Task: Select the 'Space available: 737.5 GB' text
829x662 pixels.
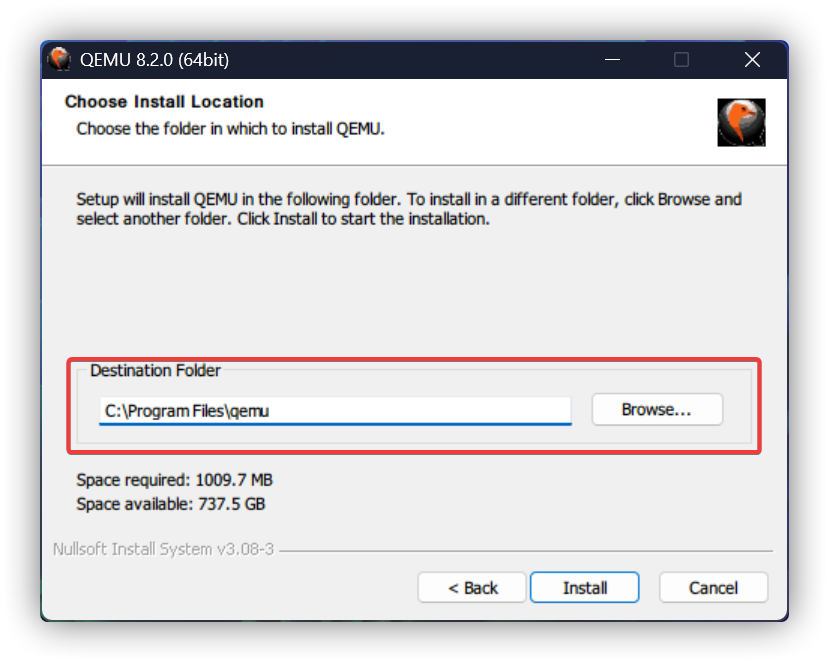Action: (x=171, y=504)
